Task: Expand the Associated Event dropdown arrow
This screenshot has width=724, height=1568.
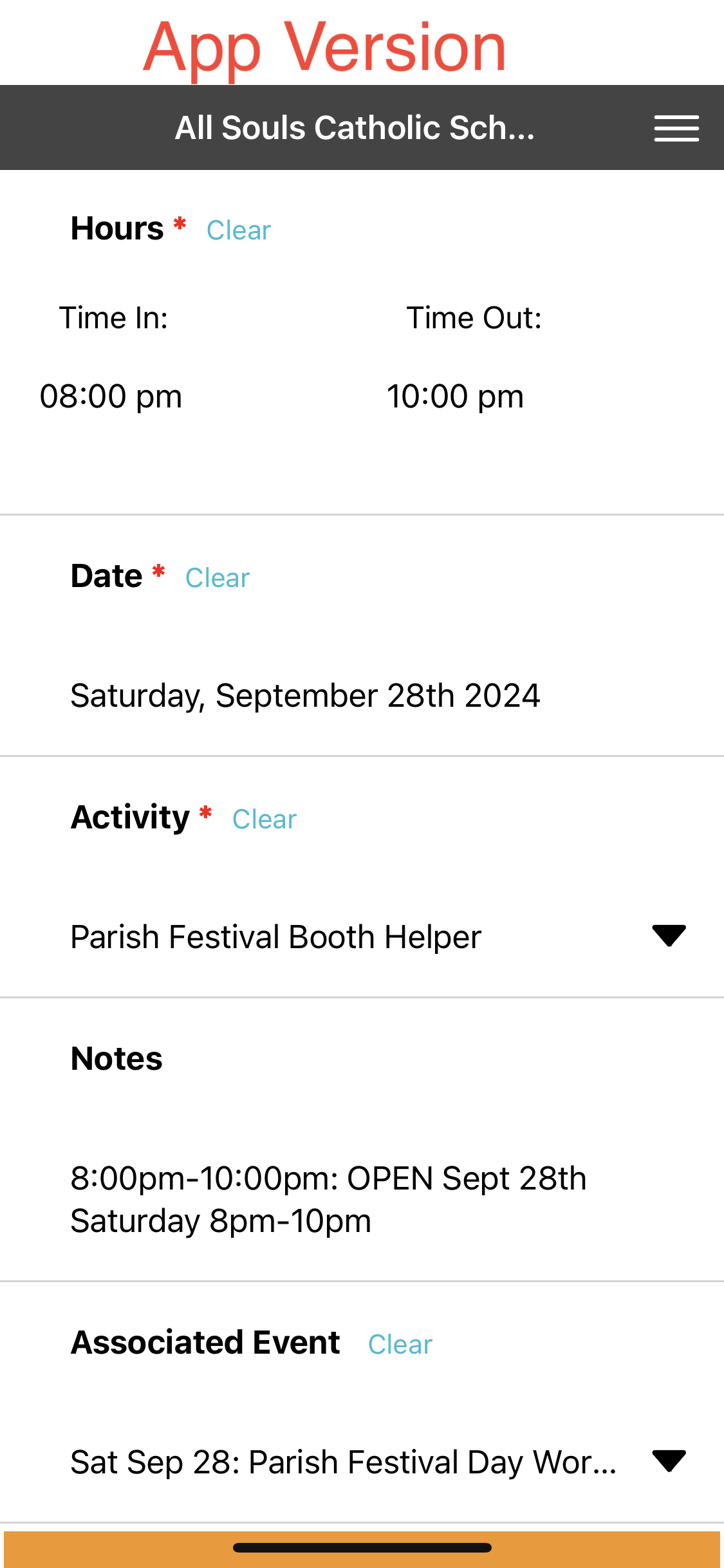Action: pos(669,1461)
